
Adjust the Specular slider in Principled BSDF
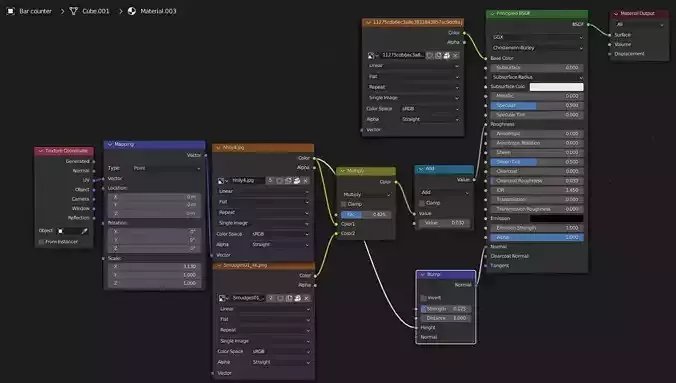coord(537,106)
